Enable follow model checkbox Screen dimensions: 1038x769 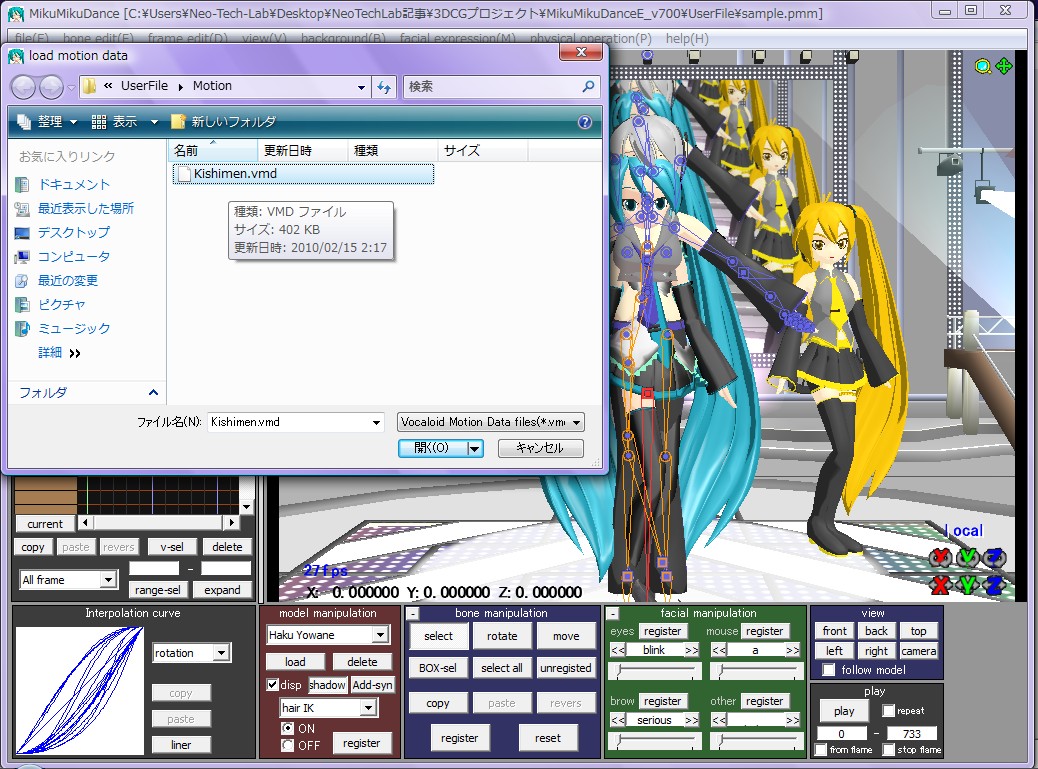tap(828, 670)
